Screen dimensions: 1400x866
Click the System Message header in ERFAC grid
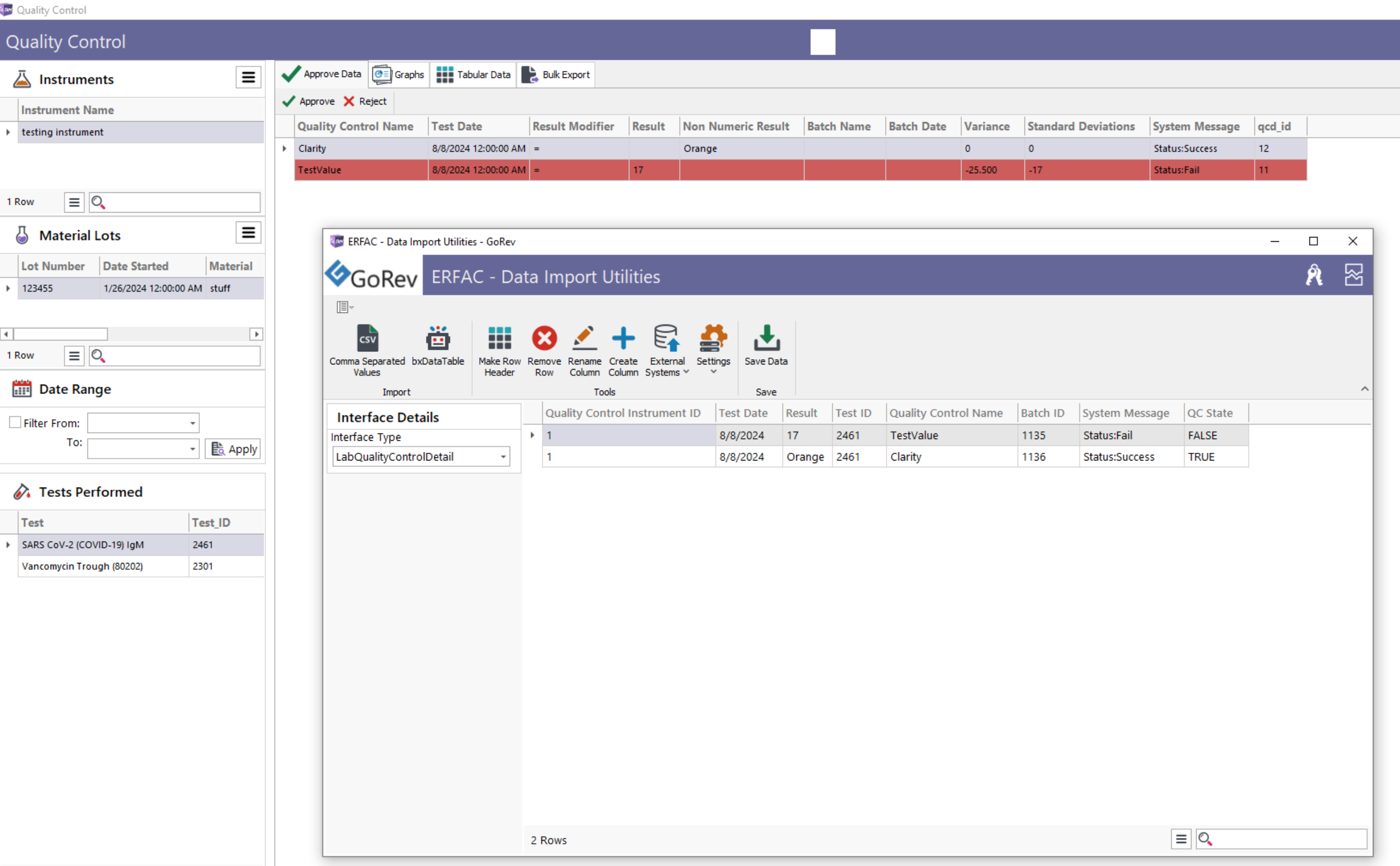click(x=1131, y=413)
